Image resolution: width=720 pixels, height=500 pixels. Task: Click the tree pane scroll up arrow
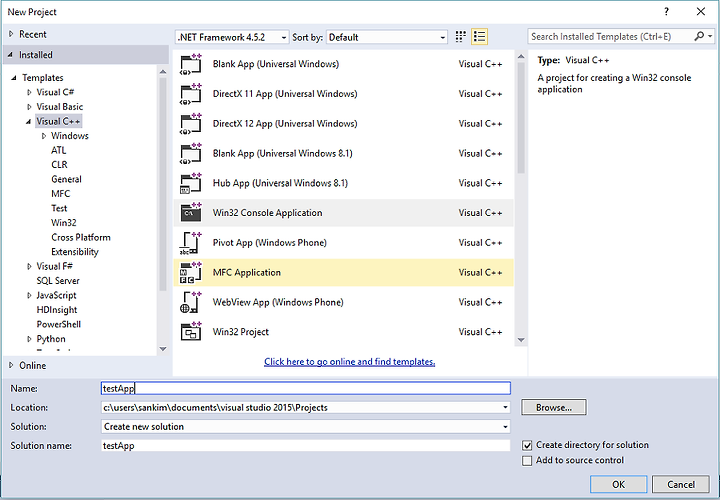point(163,72)
